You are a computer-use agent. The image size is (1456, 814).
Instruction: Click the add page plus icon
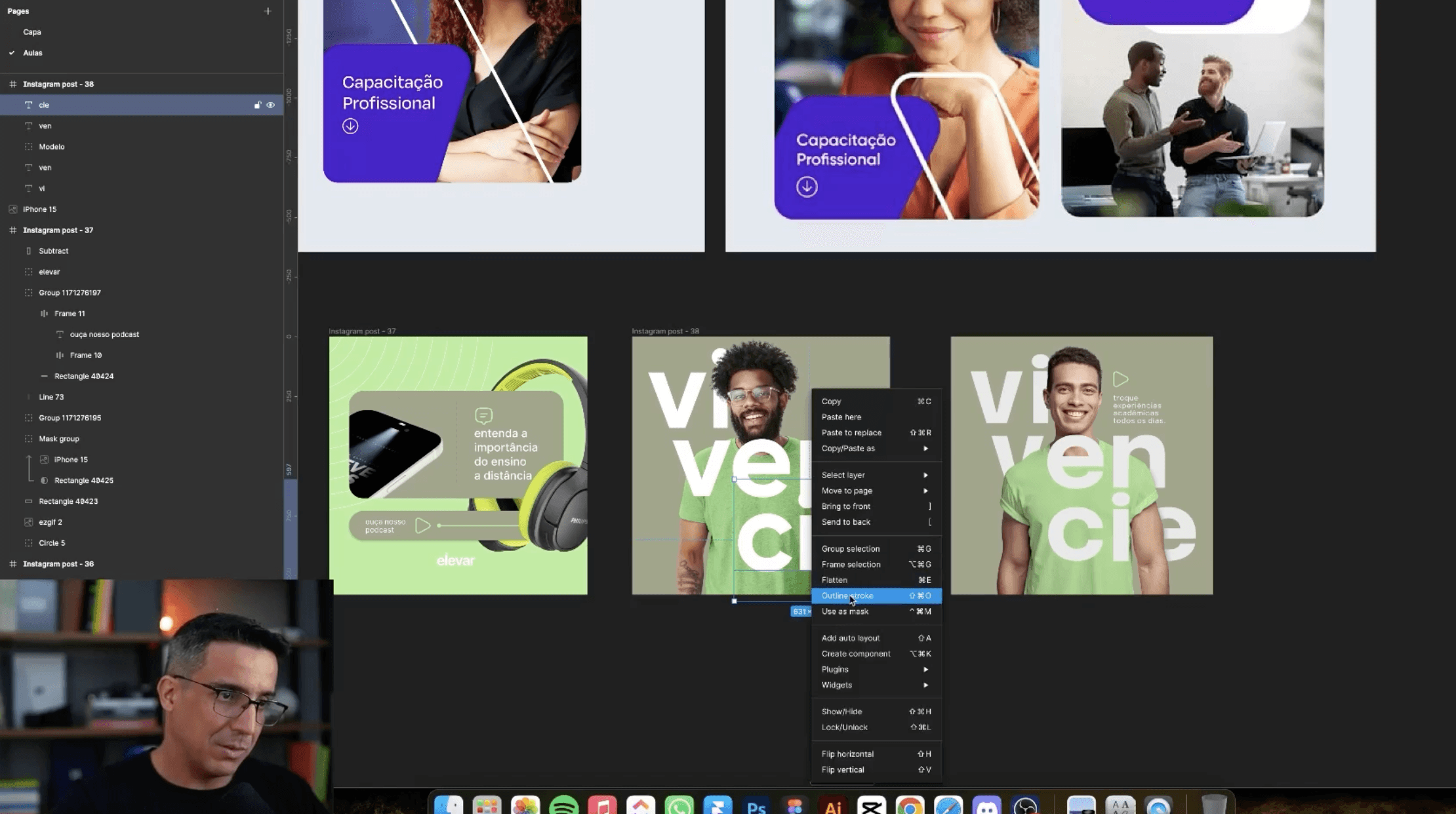coord(268,10)
